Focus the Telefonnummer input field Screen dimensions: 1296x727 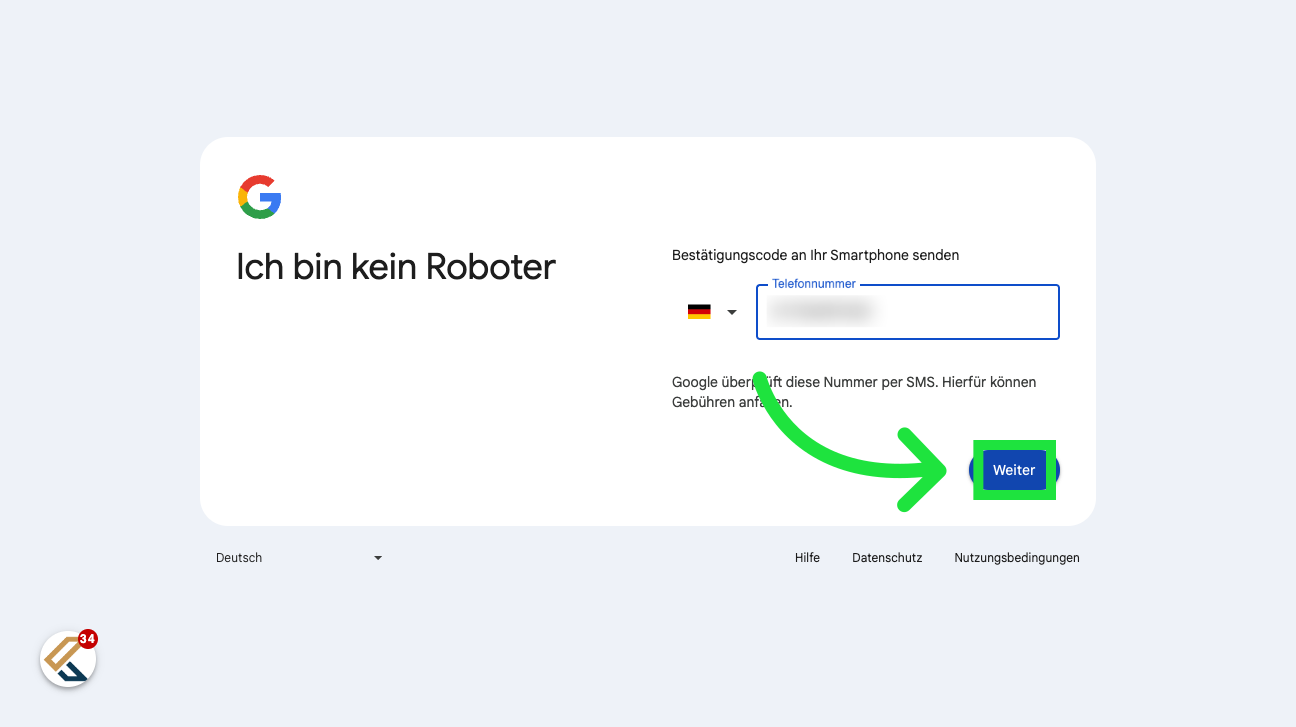[908, 312]
